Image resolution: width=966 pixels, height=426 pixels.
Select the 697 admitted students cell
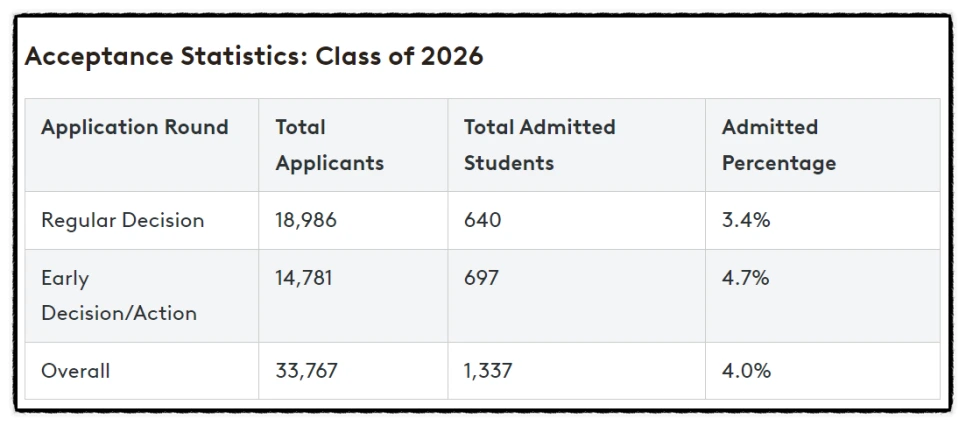tap(481, 278)
